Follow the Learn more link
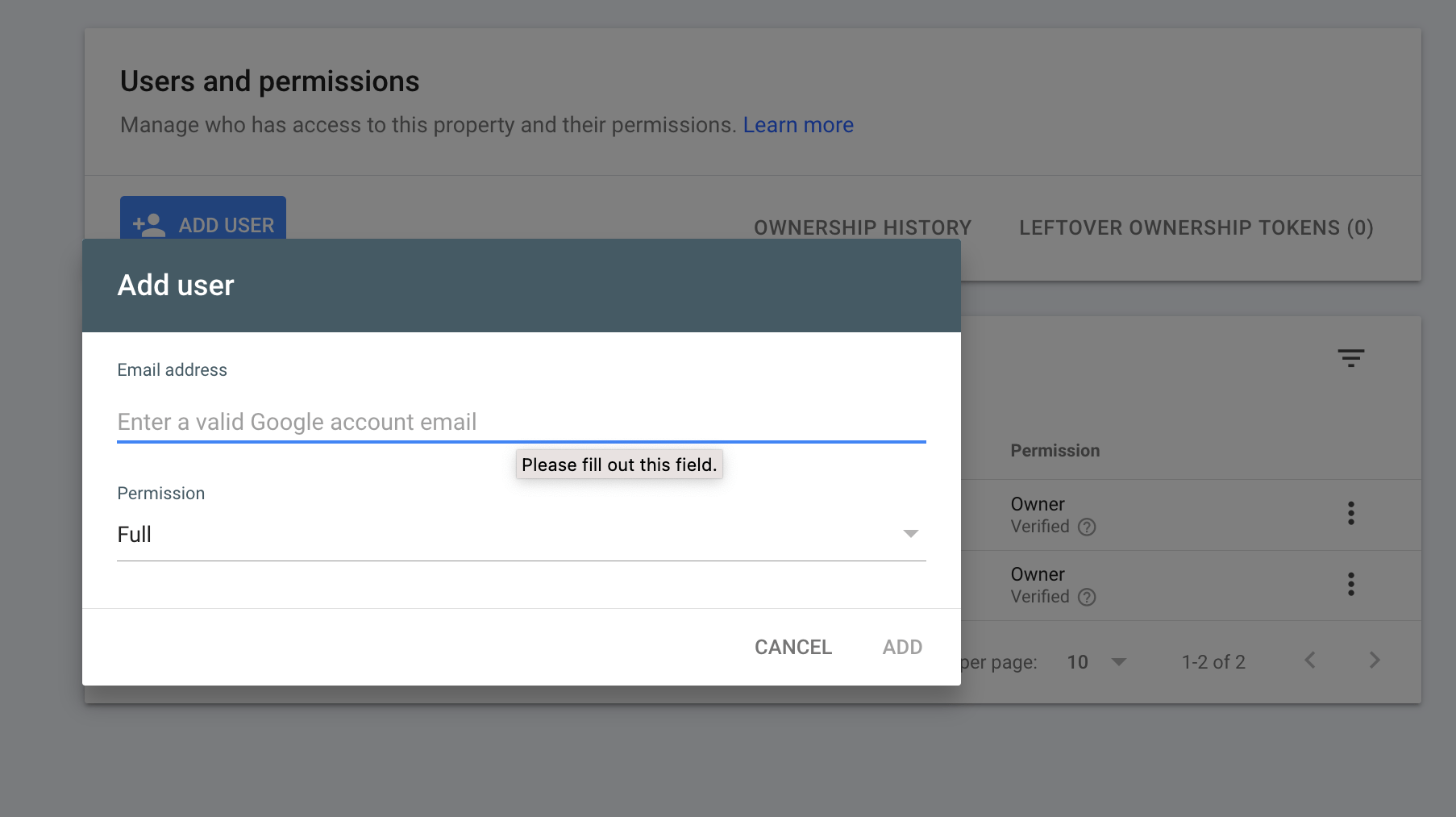This screenshot has height=817, width=1456. pyautogui.click(x=798, y=125)
